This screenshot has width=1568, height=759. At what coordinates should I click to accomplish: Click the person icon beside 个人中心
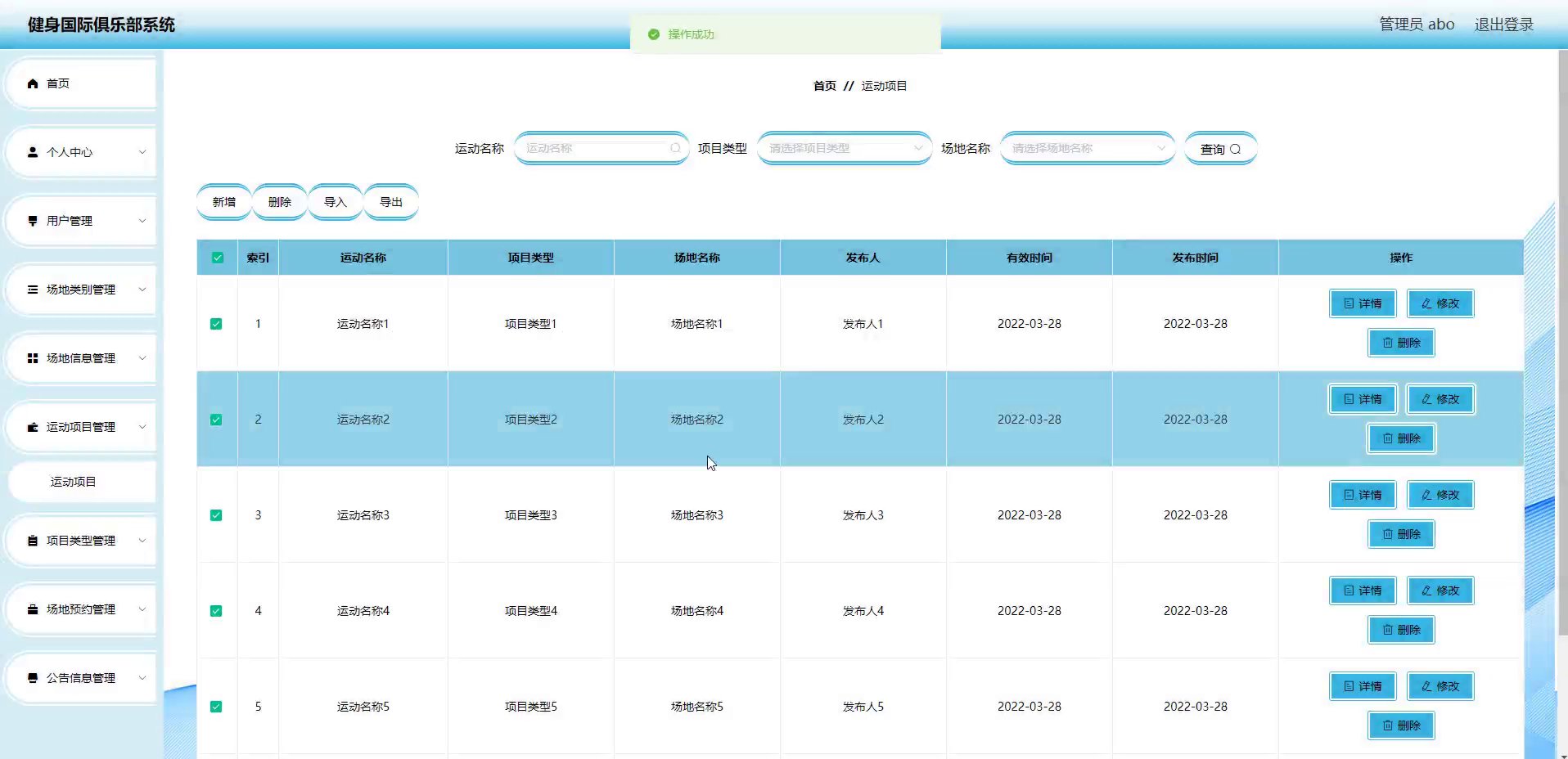coord(33,152)
